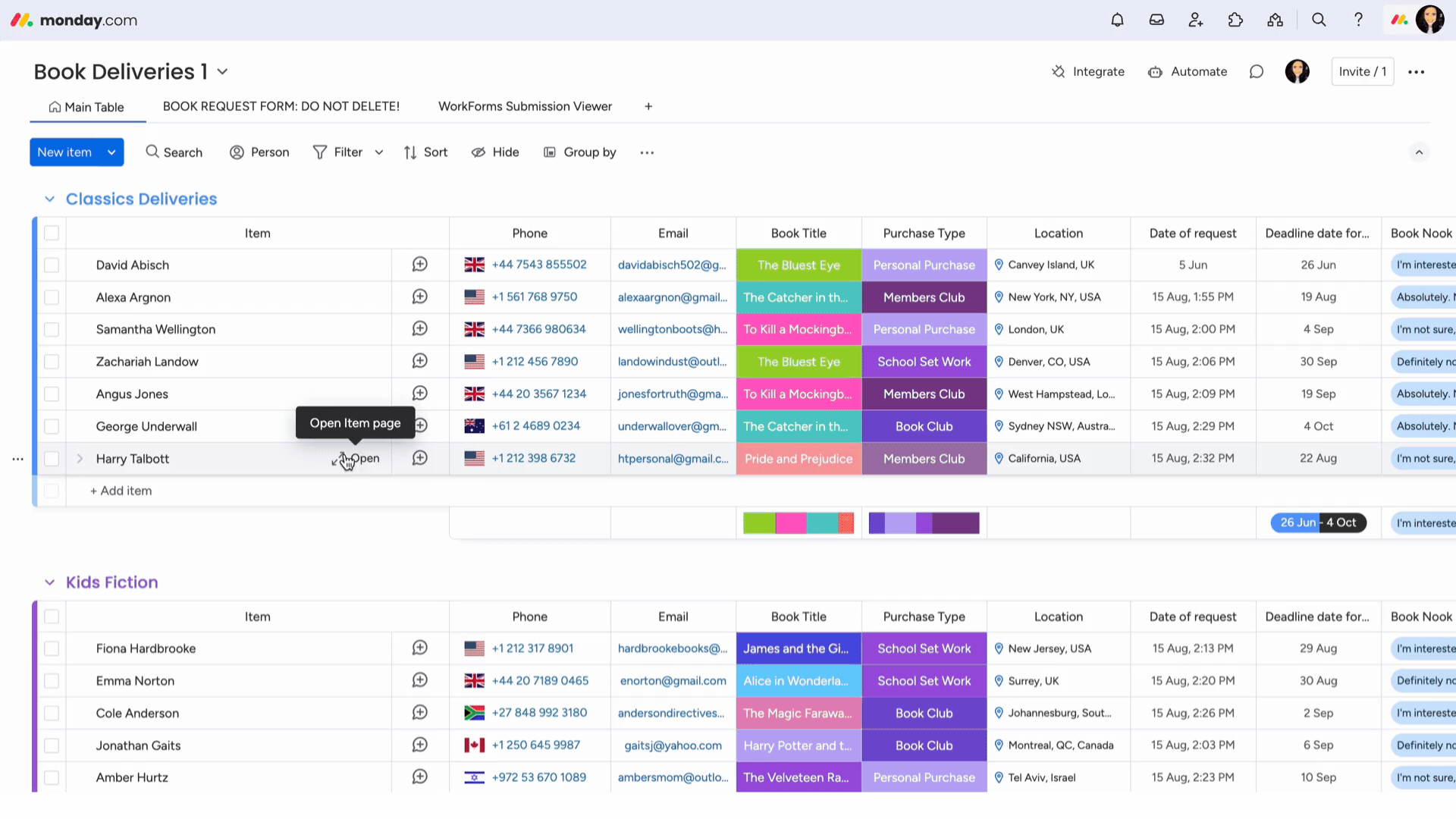
Task: Open the Person filter
Action: (259, 152)
